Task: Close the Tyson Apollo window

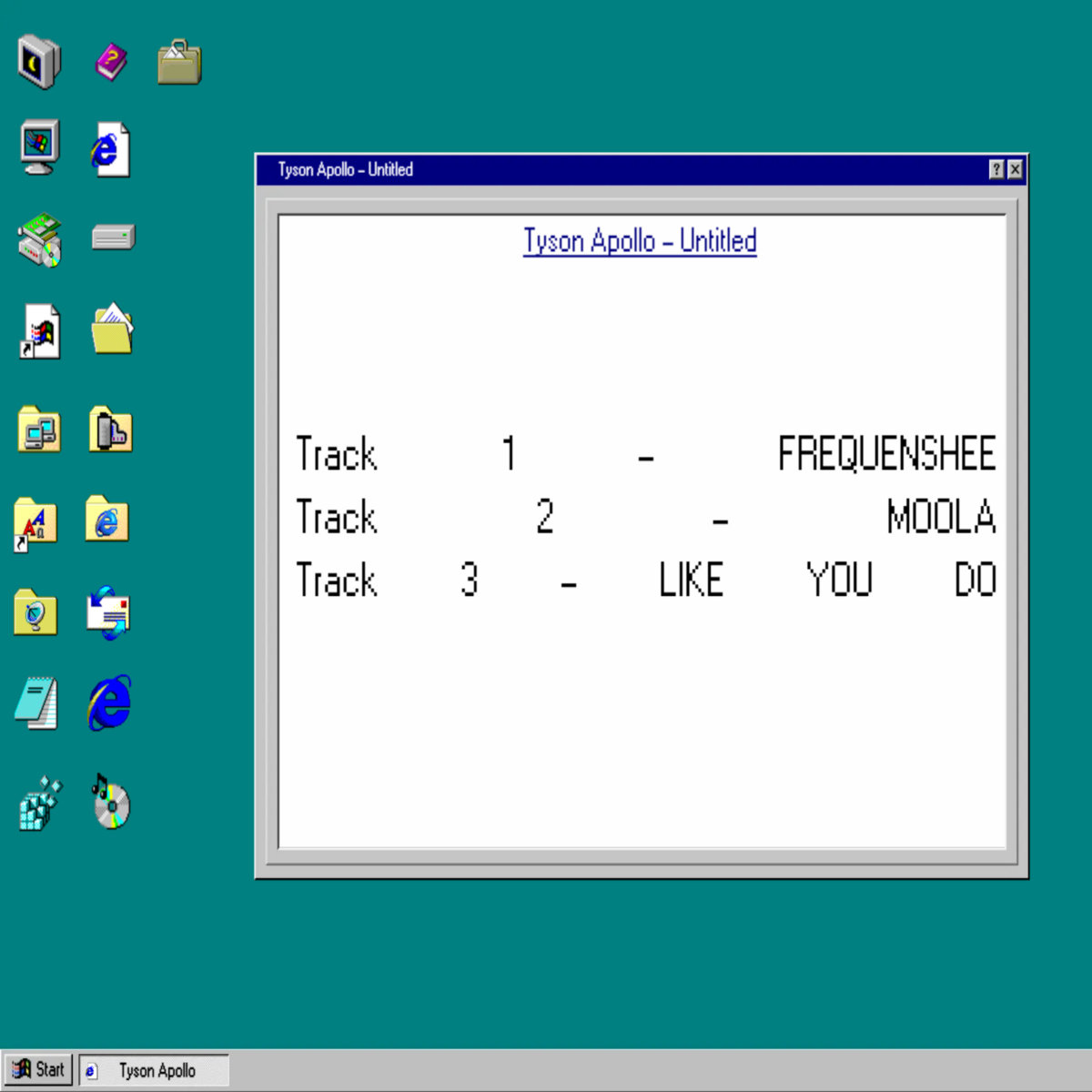Action: coord(1015,169)
